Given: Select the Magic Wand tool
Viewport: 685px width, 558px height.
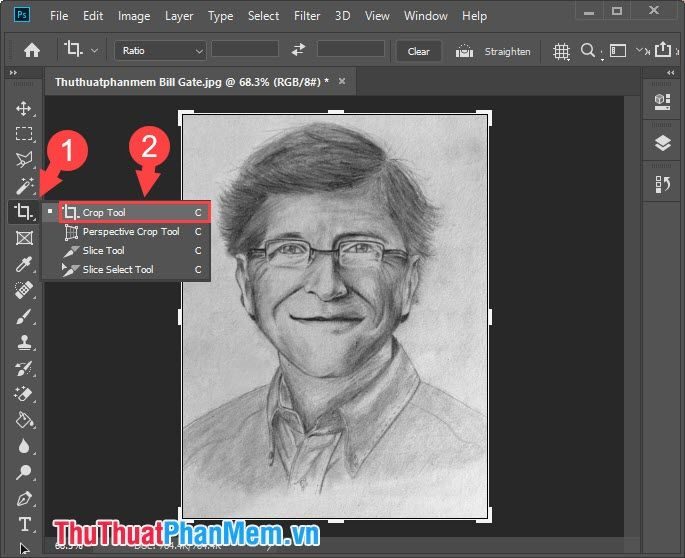Looking at the screenshot, I should click(x=24, y=186).
